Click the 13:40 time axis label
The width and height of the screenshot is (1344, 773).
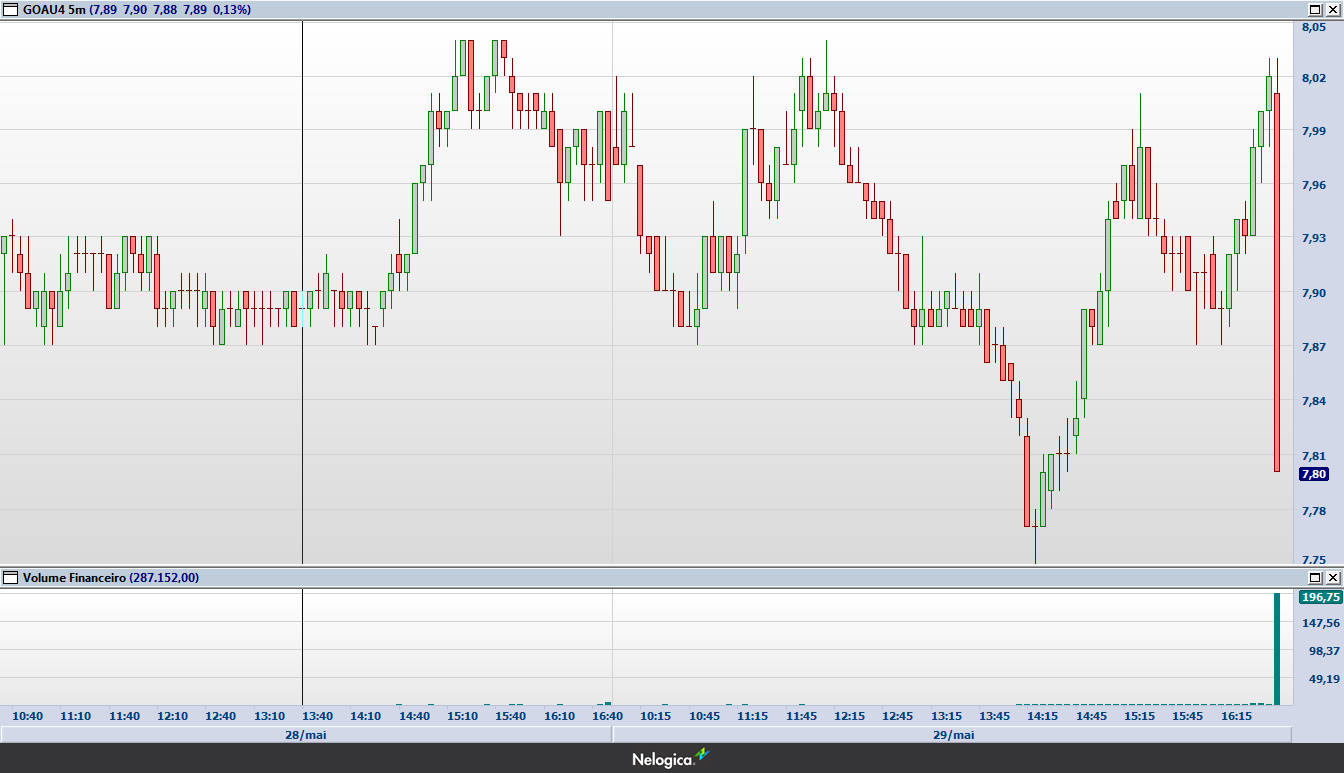pos(318,716)
